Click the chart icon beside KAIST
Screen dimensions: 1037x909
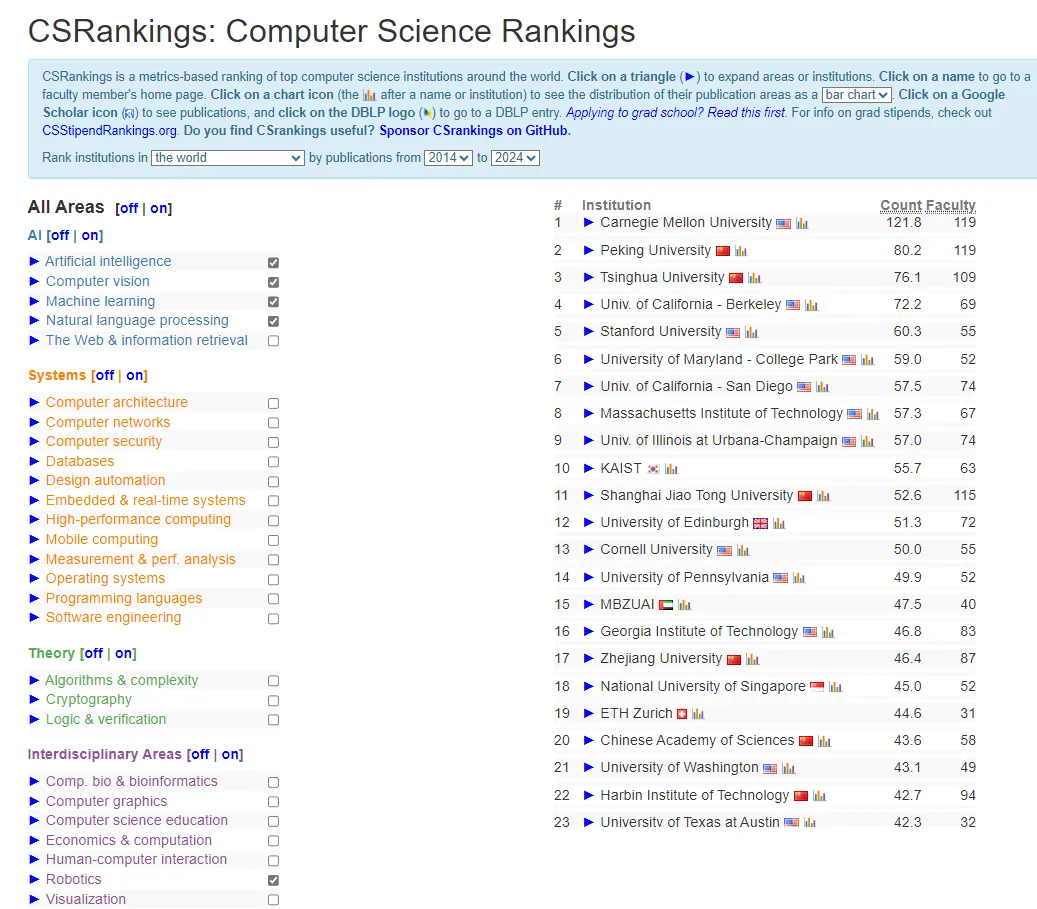click(671, 469)
